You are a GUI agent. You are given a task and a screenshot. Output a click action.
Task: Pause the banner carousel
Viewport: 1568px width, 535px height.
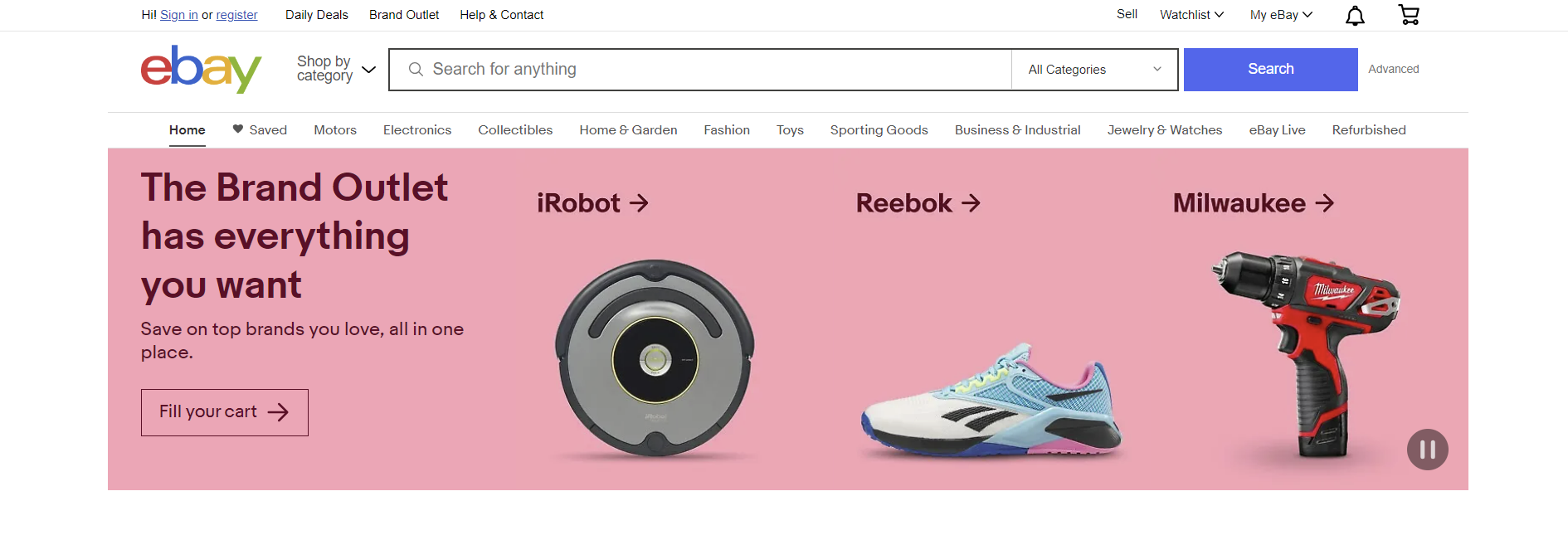click(1428, 450)
